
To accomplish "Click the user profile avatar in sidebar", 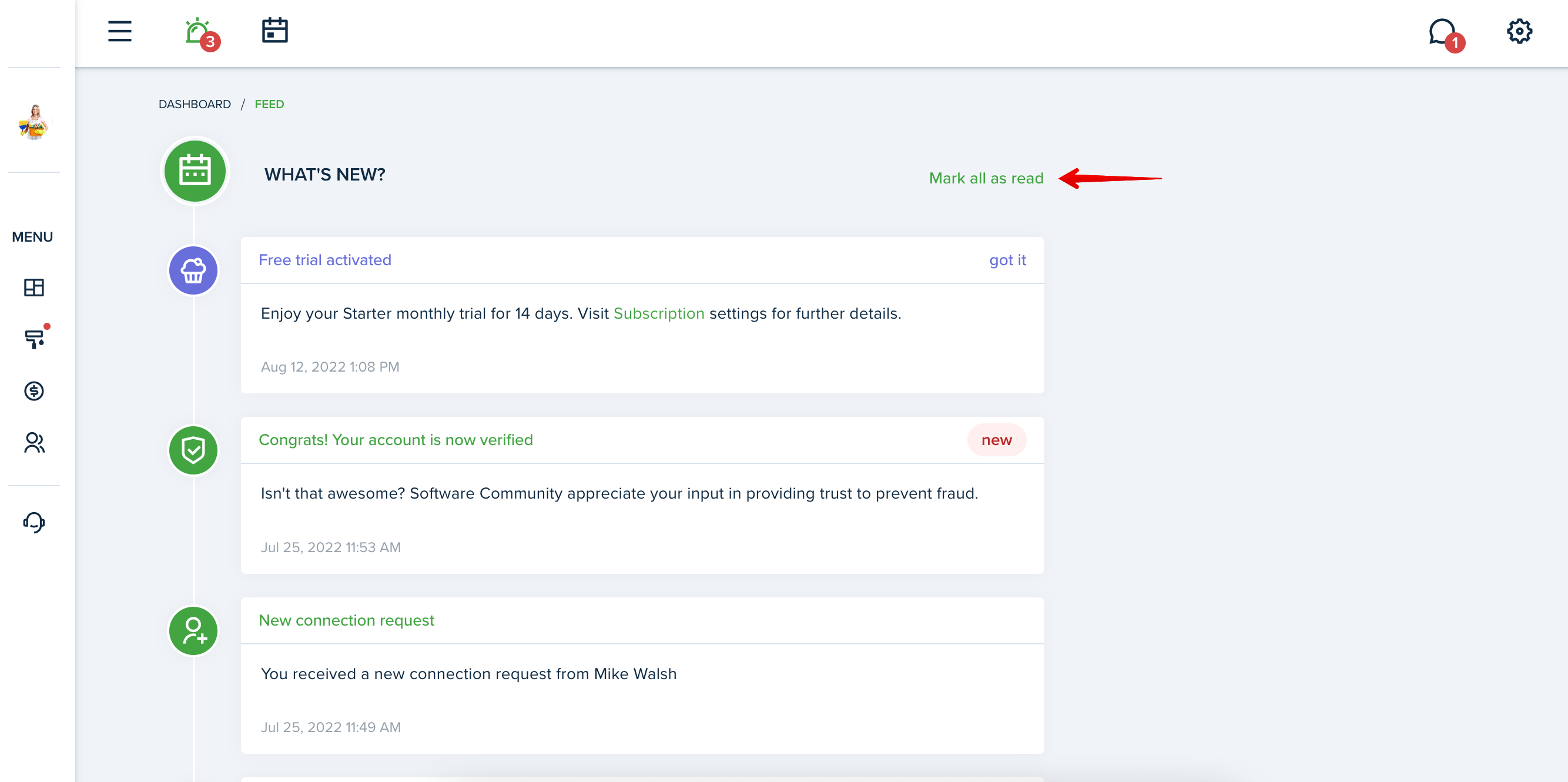I will coord(34,122).
